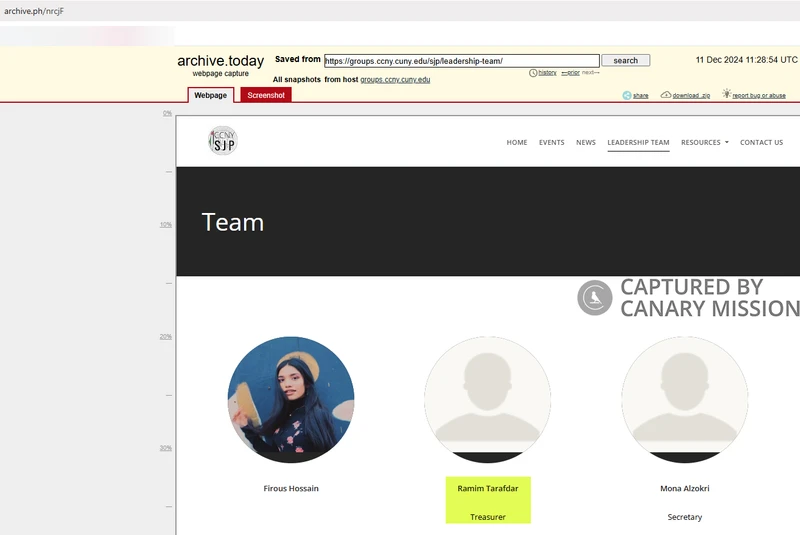The height and width of the screenshot is (535, 800).
Task: Click the Treasurer role label
Action: [488, 517]
